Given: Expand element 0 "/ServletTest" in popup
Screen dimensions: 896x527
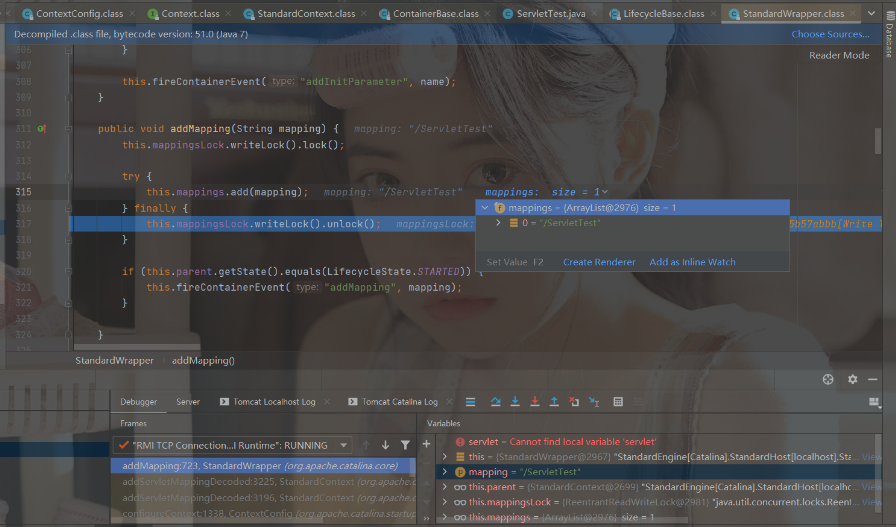Looking at the screenshot, I should pyautogui.click(x=498, y=223).
